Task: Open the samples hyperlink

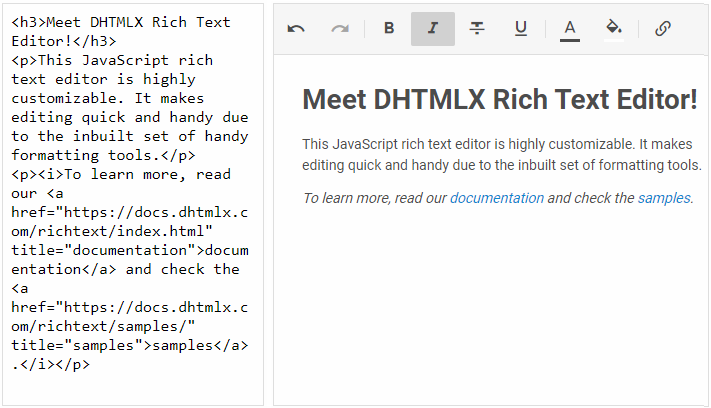Action: 664,198
